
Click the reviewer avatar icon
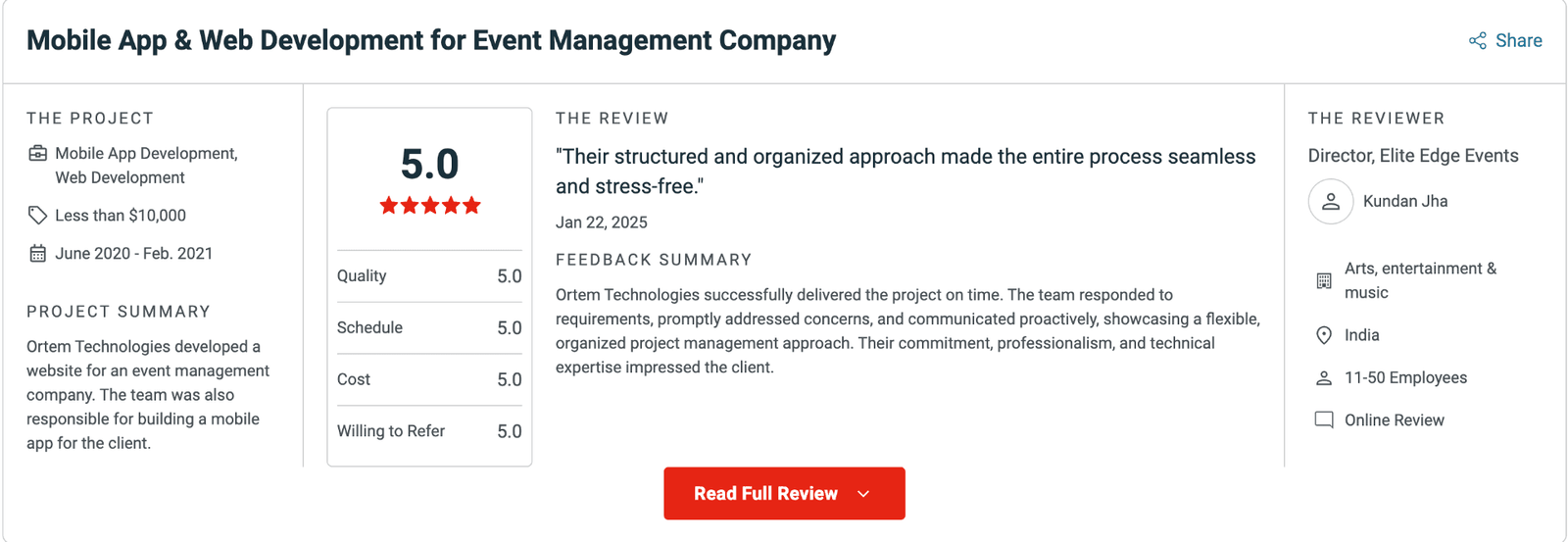pyautogui.click(x=1330, y=202)
